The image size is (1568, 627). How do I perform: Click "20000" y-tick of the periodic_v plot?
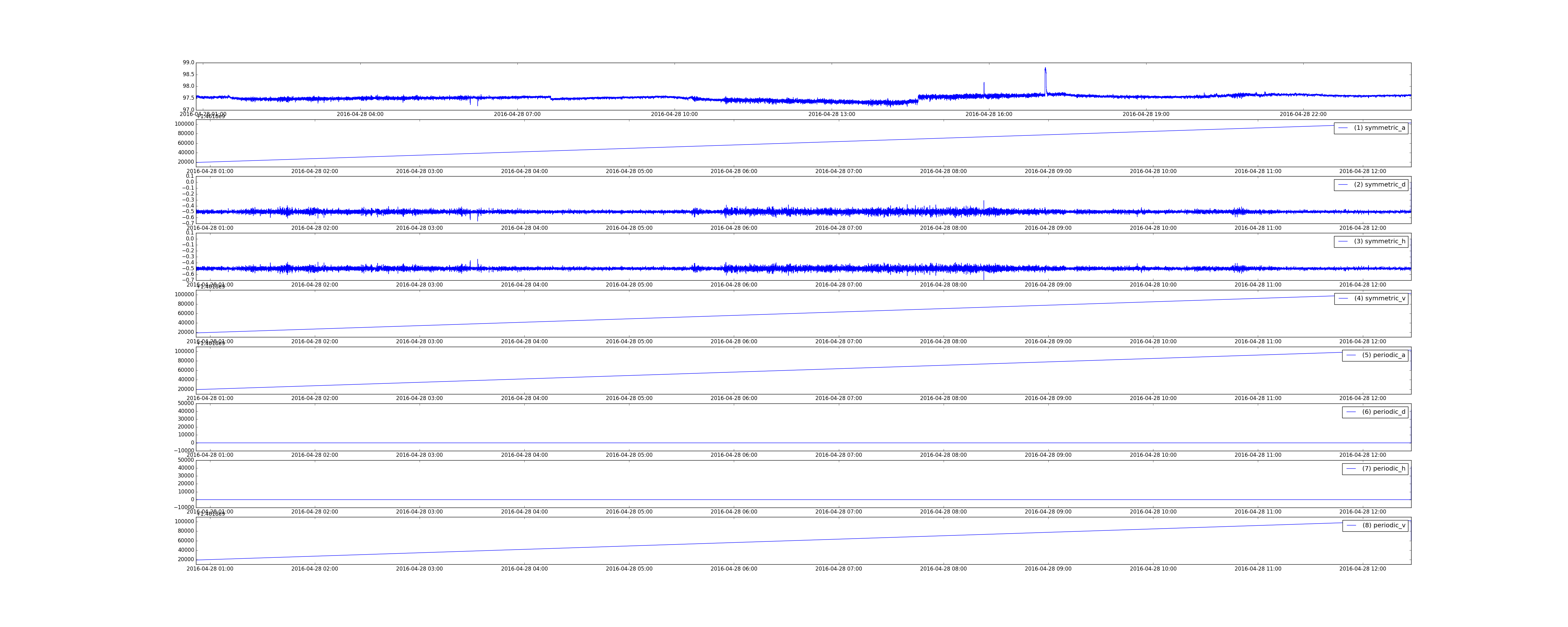(186, 559)
